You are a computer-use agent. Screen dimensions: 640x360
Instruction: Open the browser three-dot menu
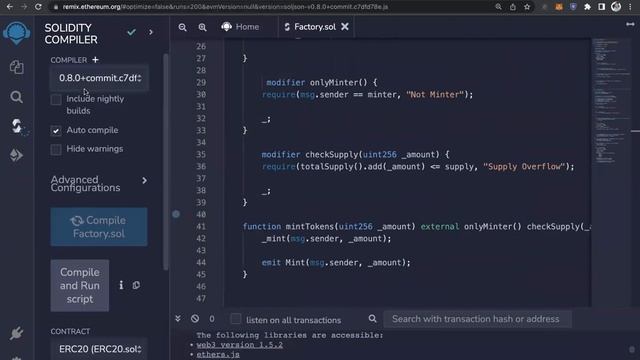(x=631, y=7)
